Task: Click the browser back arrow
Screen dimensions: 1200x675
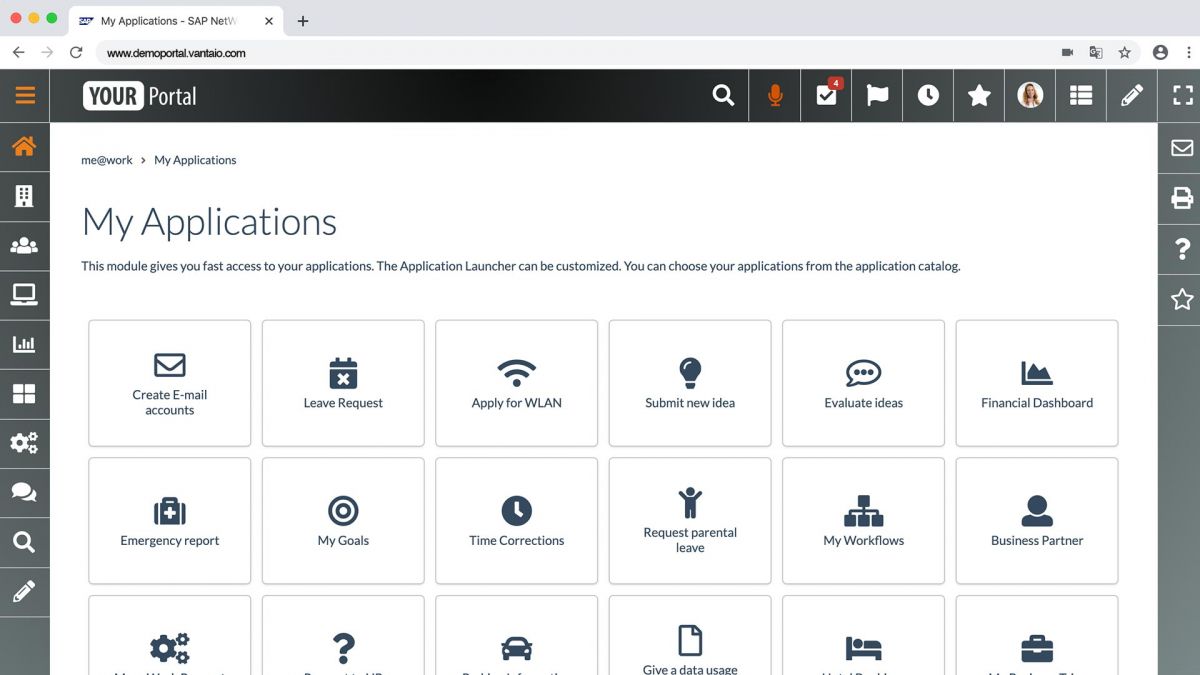Action: point(18,52)
